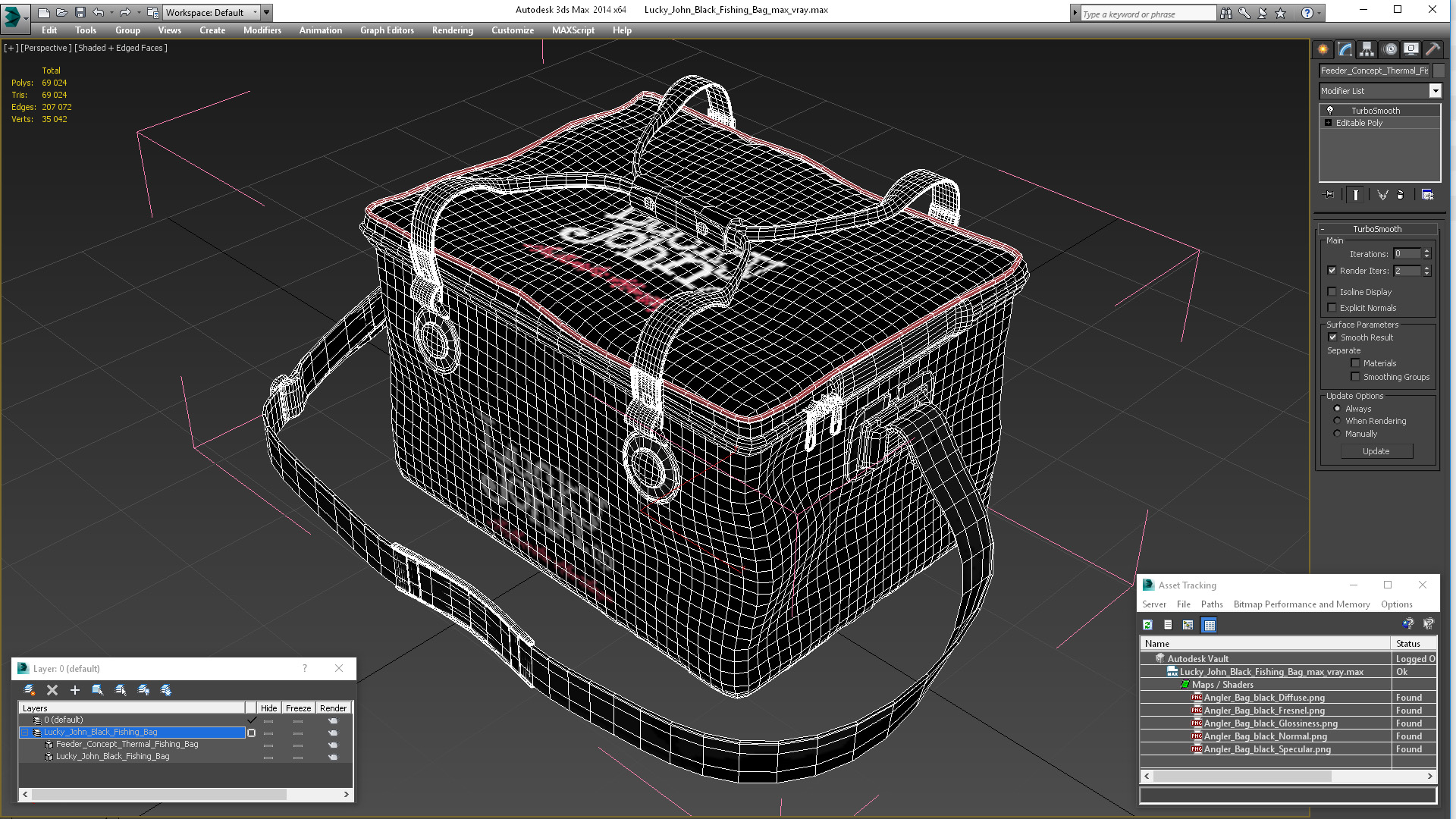Collapse the Lucky_John_Black_Fishing_Bag layer tree
The width and height of the screenshot is (1456, 819).
click(x=24, y=733)
